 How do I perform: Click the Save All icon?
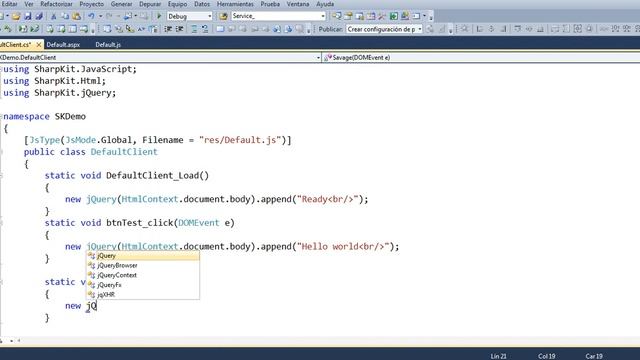click(39, 16)
